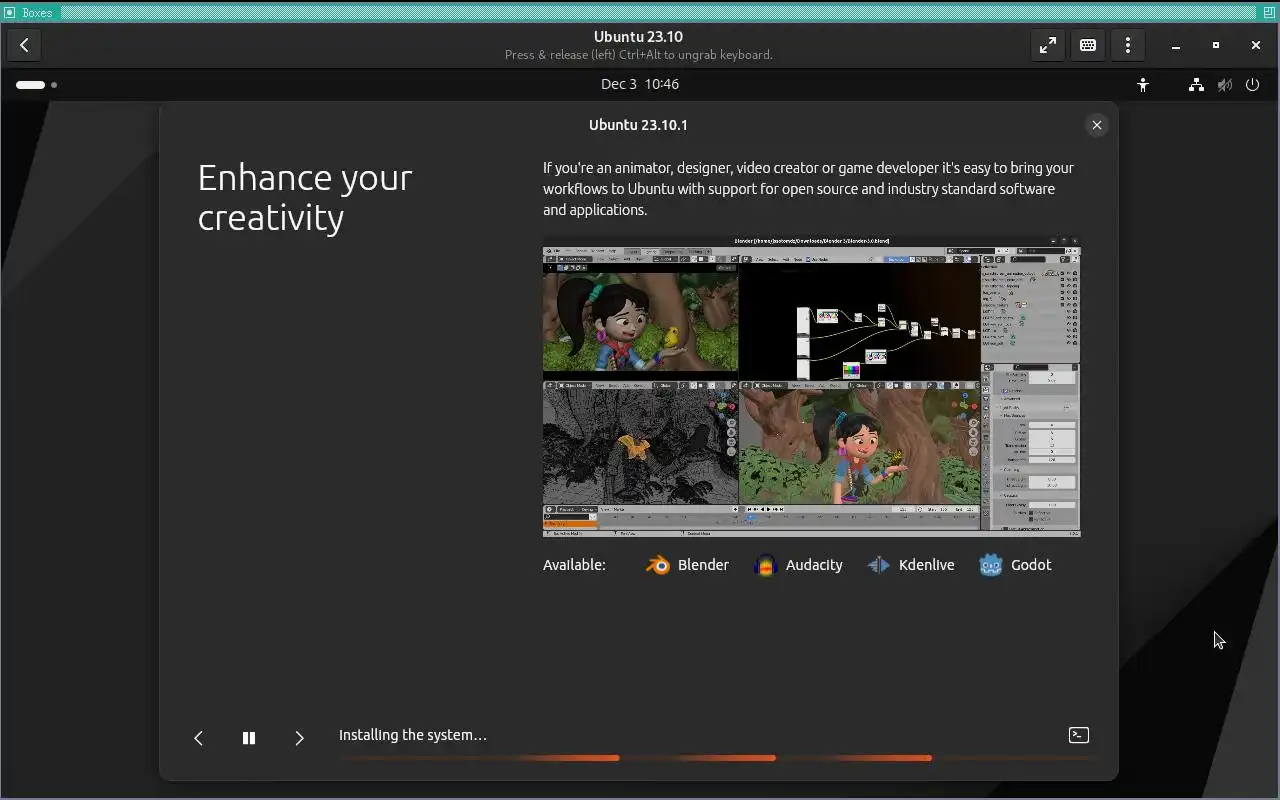Maximize the Boxes window
1280x800 pixels.
[x=1216, y=45]
